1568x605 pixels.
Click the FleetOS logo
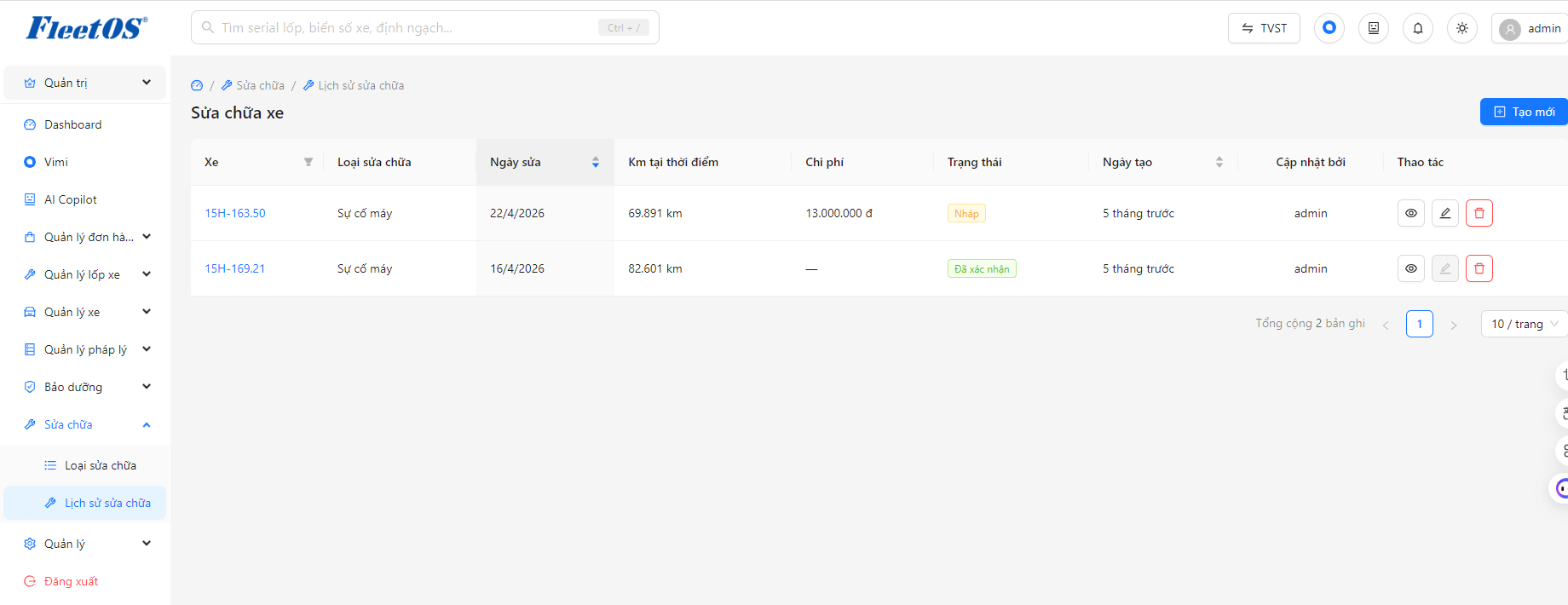coord(86,28)
